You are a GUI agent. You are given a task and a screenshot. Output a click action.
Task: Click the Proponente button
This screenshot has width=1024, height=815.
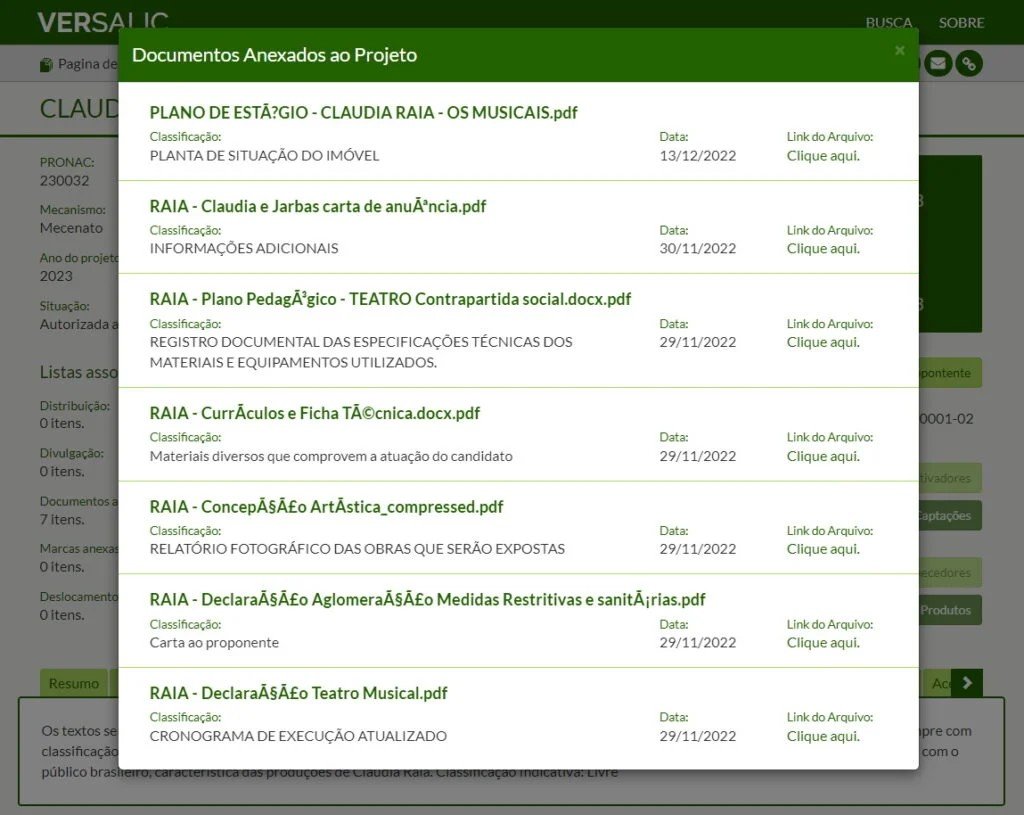coord(950,373)
